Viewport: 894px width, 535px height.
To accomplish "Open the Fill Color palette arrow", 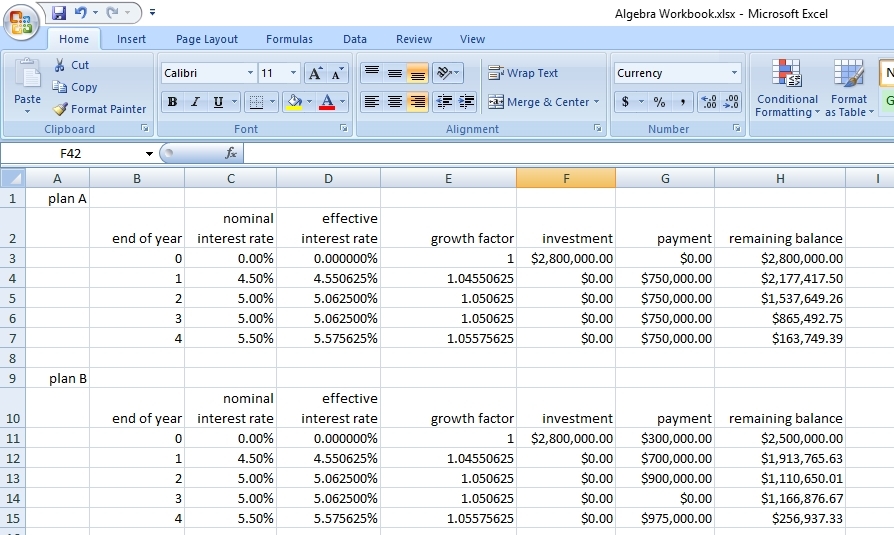I will pos(310,102).
